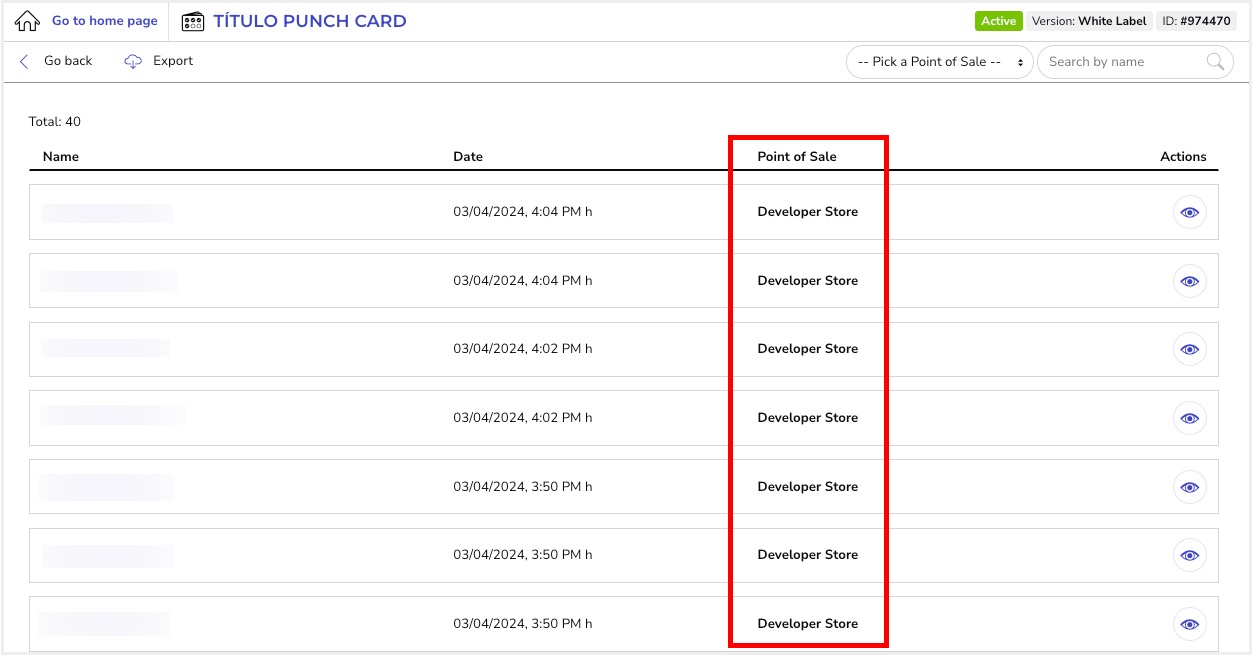Click the home icon in the header
The width and height of the screenshot is (1252, 656).
(28, 21)
